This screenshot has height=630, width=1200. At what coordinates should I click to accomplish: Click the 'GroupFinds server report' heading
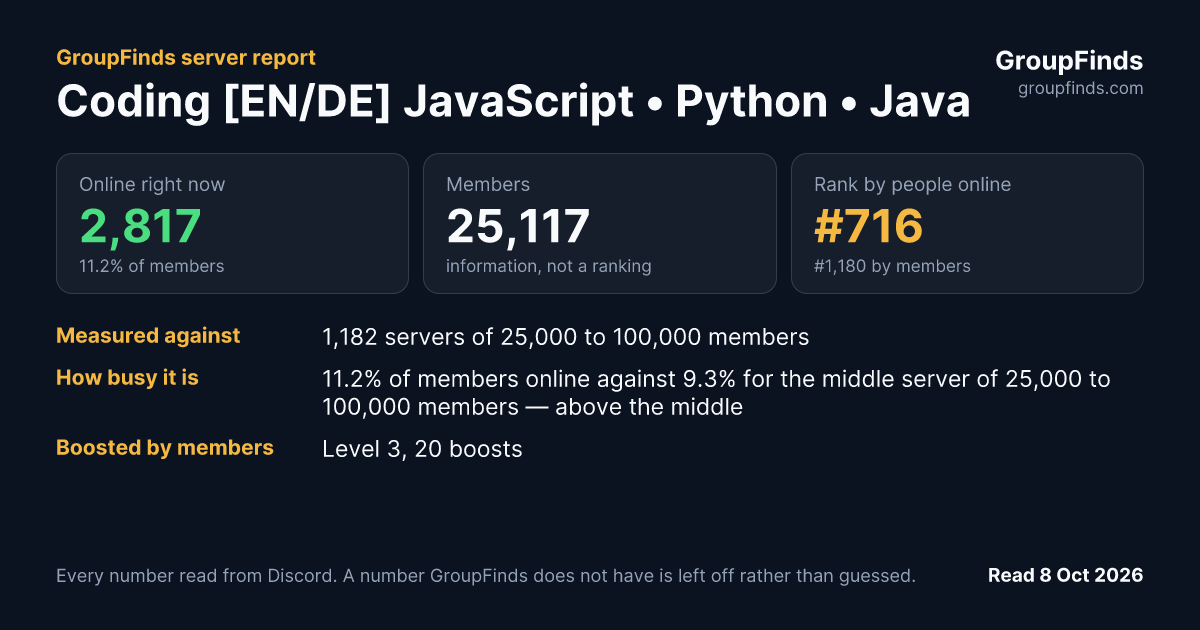(186, 57)
